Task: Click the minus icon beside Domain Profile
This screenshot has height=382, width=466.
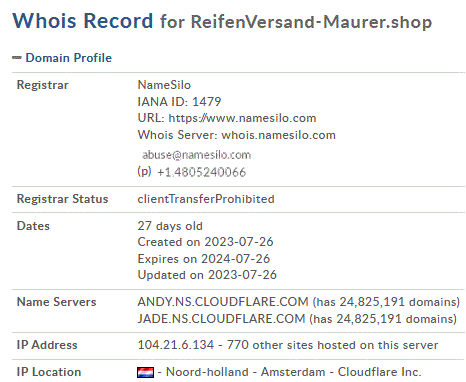Action: 17,58
